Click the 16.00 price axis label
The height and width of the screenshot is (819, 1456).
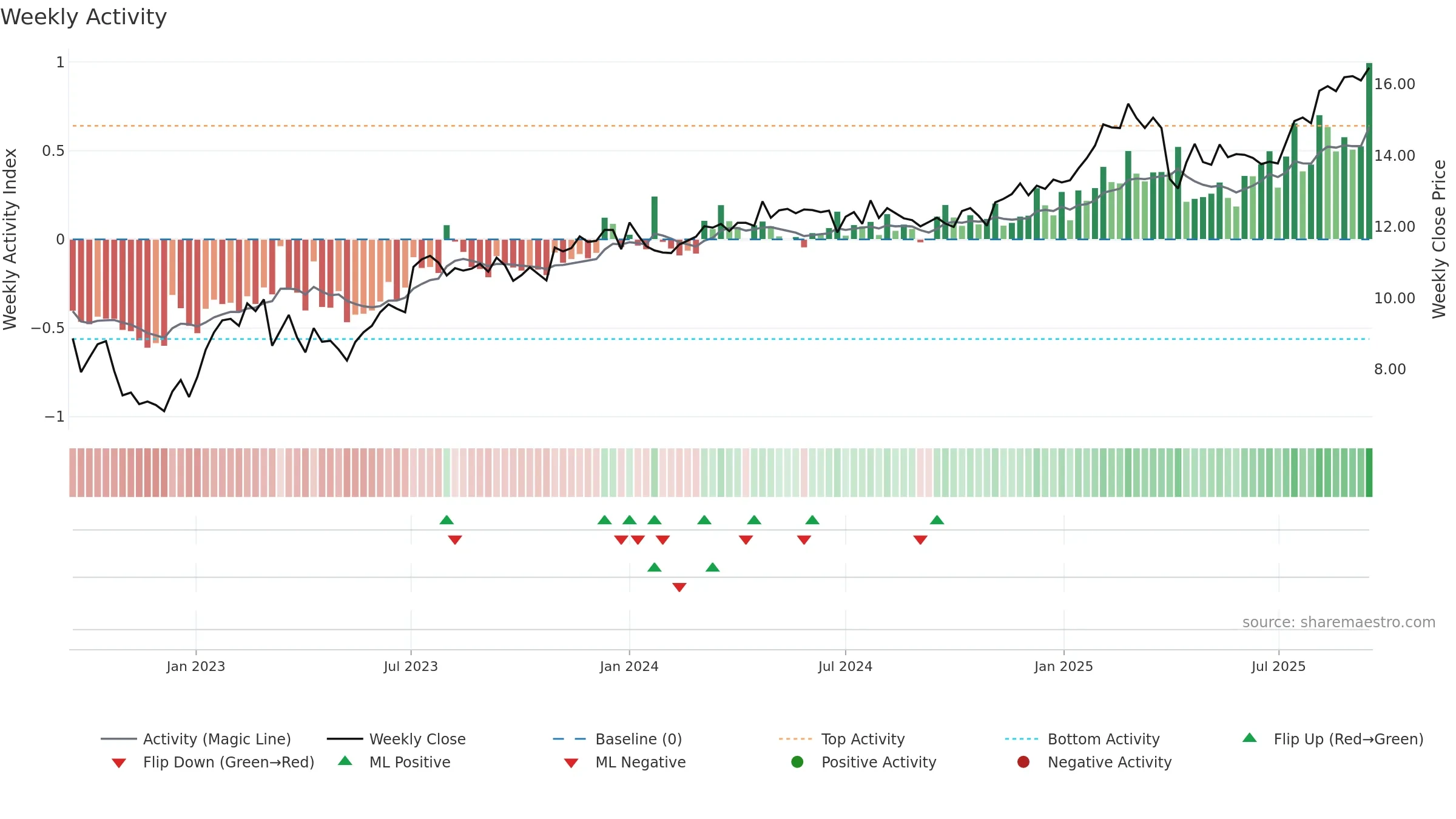click(1395, 84)
